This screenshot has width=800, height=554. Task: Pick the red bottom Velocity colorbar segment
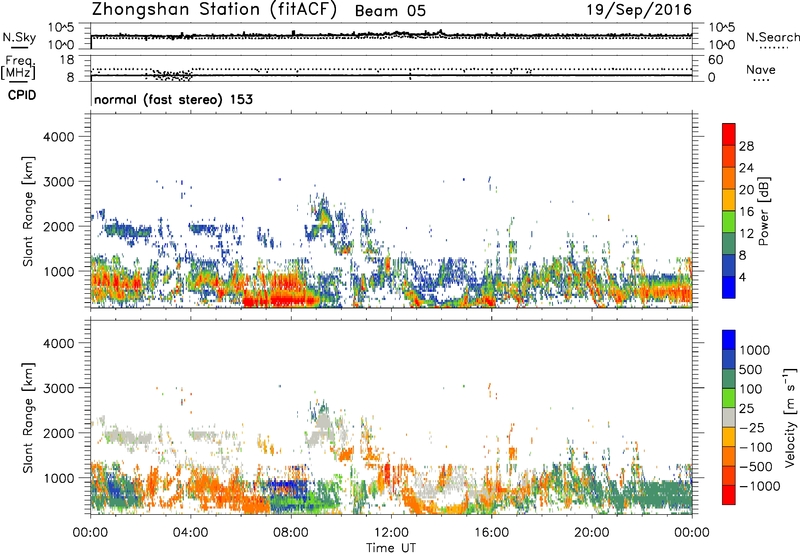[x=729, y=495]
